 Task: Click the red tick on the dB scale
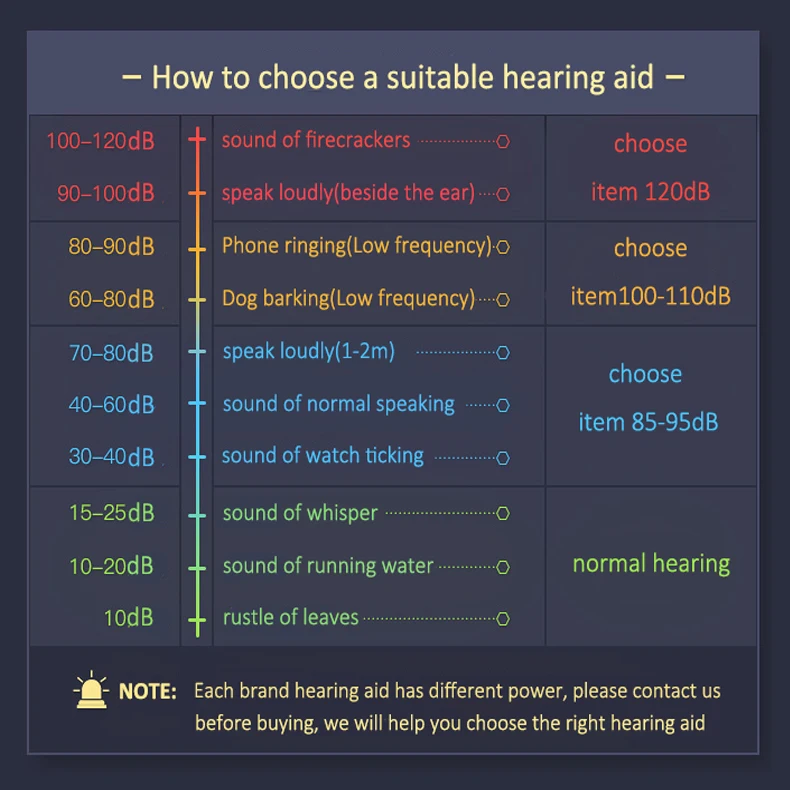tap(197, 138)
